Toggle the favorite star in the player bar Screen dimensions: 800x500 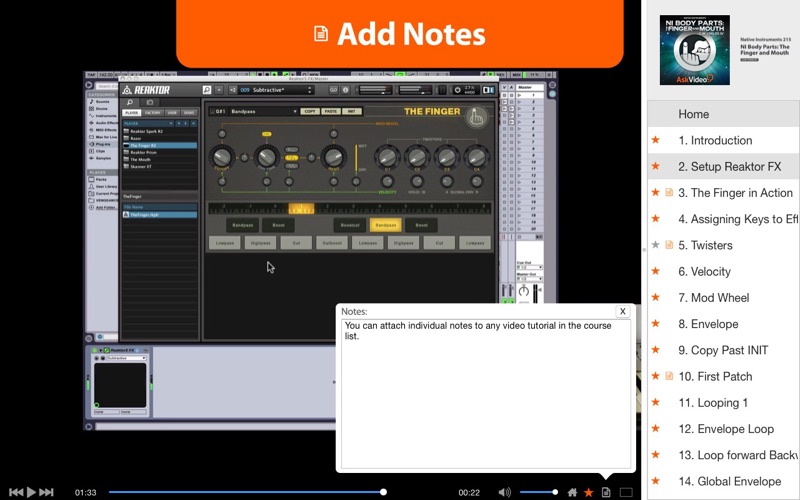(589, 492)
